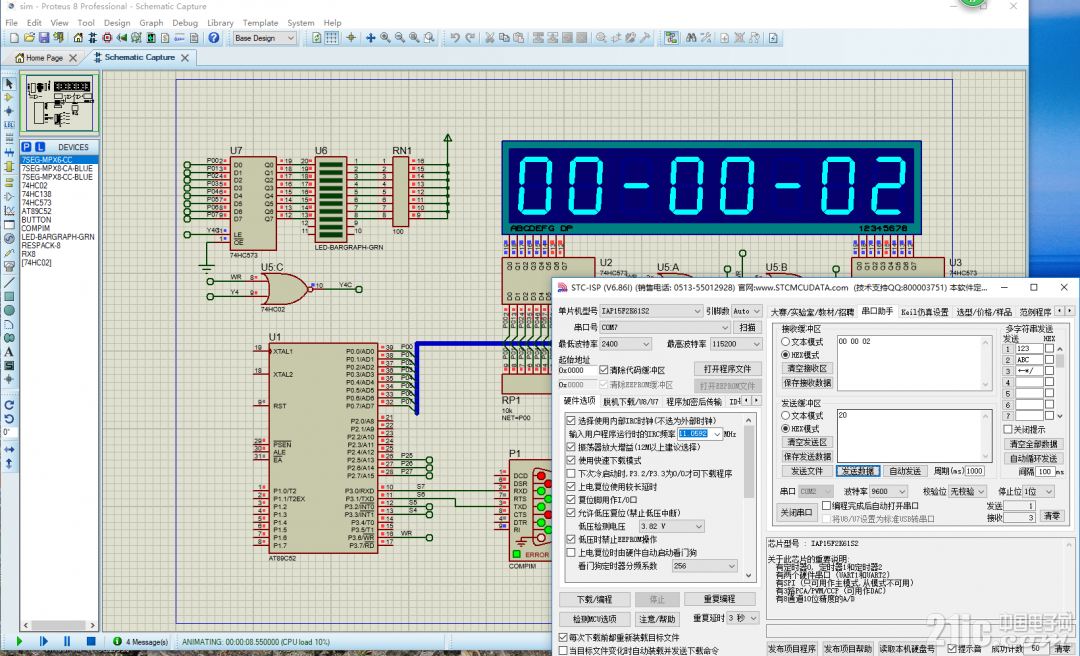Toggle '低压时禁止EEPROM操作' checkbox

point(570,539)
